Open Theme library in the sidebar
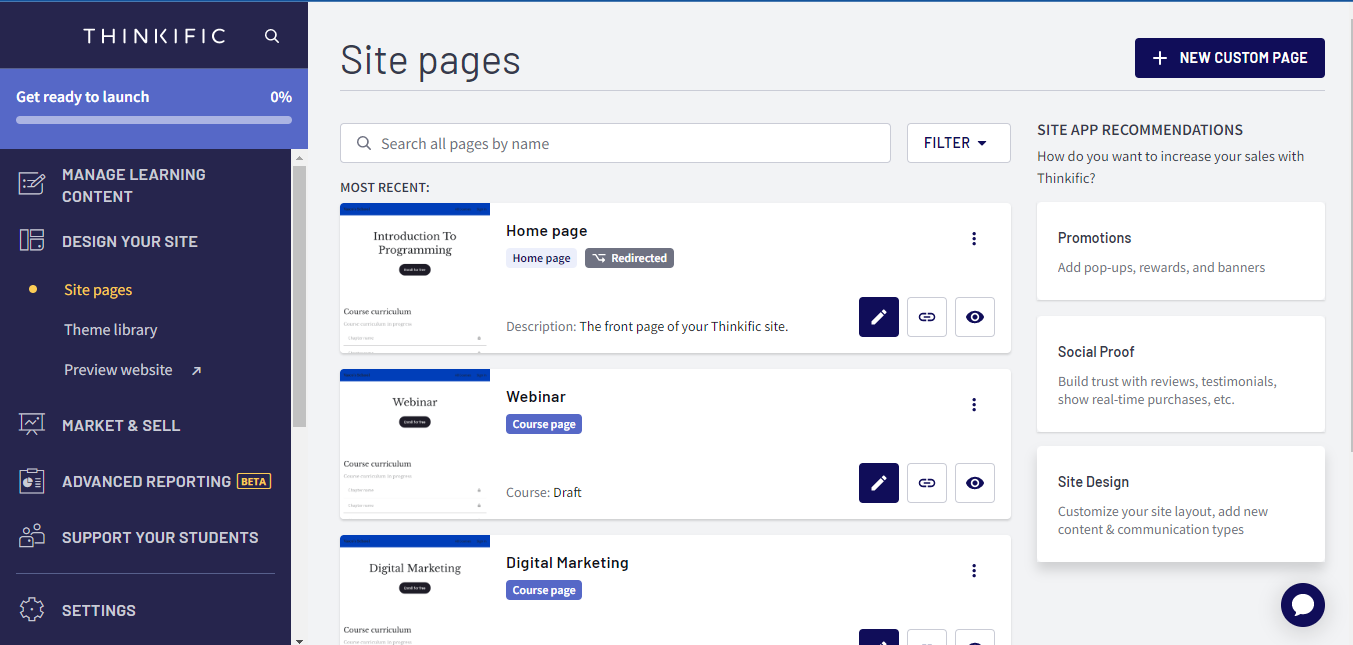1353x645 pixels. tap(111, 330)
